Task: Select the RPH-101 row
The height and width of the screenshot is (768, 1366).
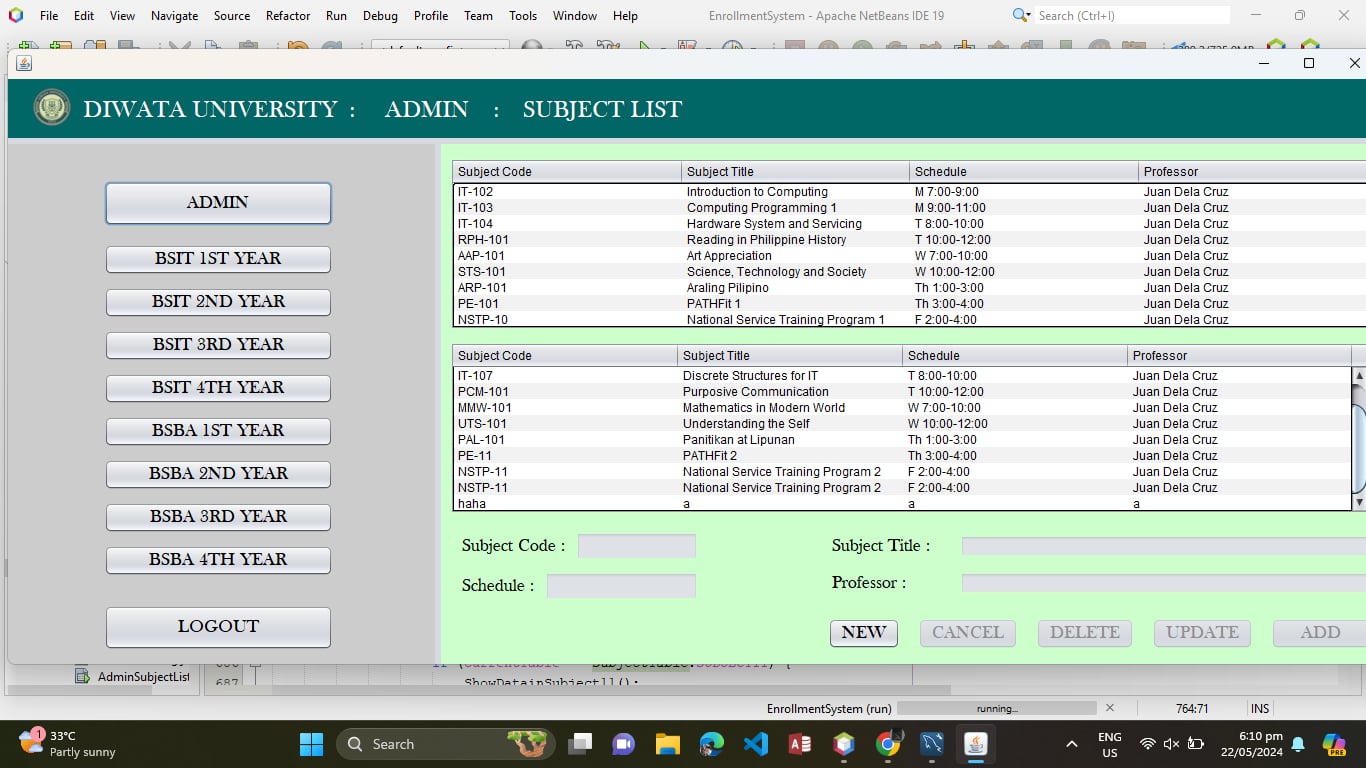Action: click(909, 240)
